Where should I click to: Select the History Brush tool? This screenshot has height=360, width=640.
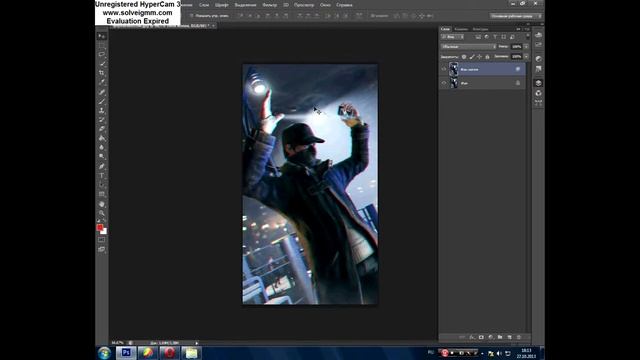pyautogui.click(x=102, y=119)
